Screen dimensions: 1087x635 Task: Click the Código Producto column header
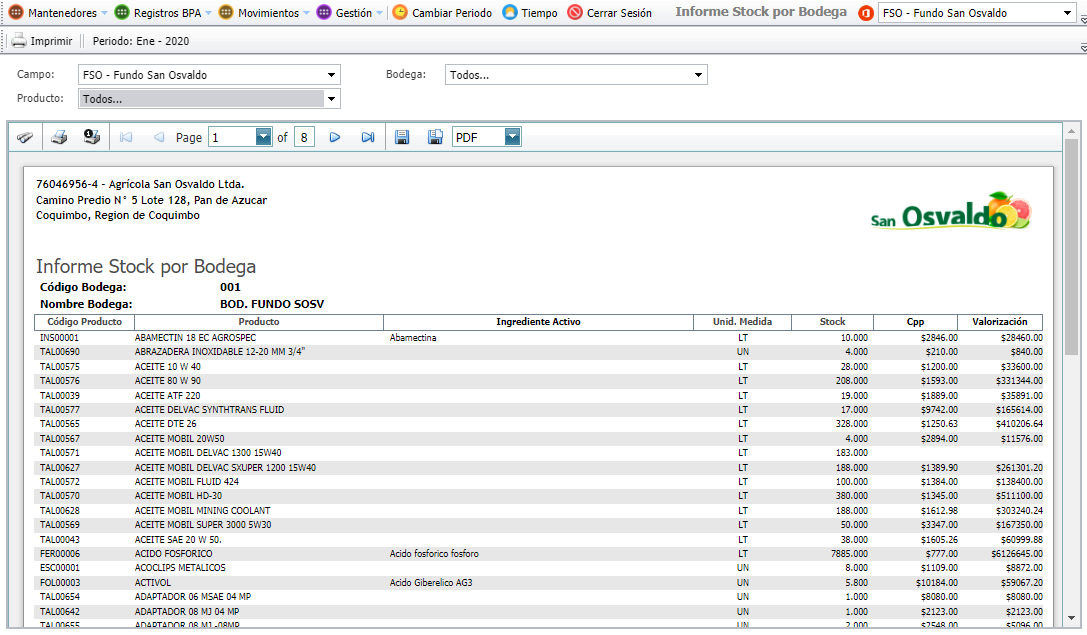click(85, 322)
